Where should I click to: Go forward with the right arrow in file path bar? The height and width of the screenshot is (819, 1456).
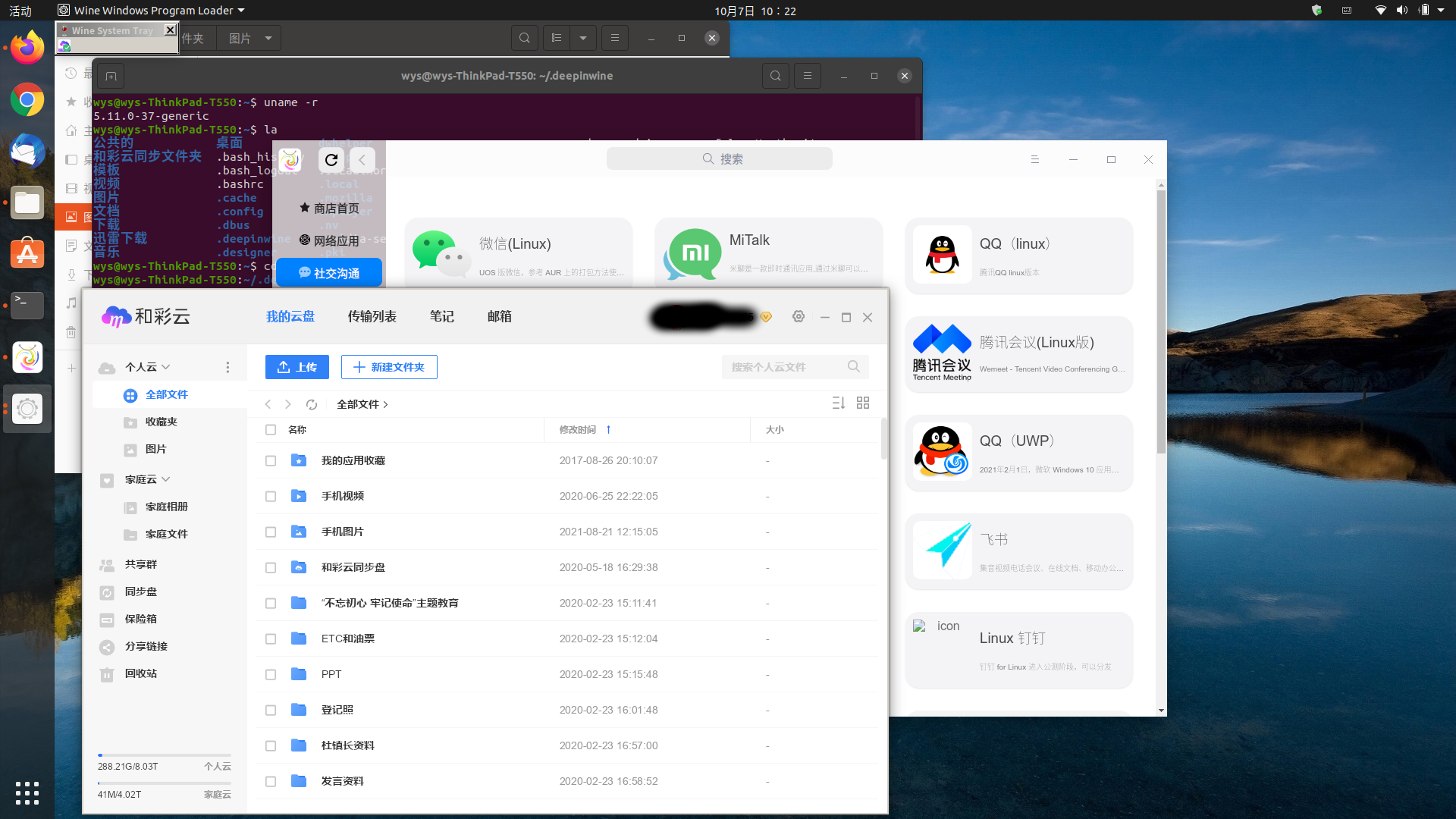[288, 404]
